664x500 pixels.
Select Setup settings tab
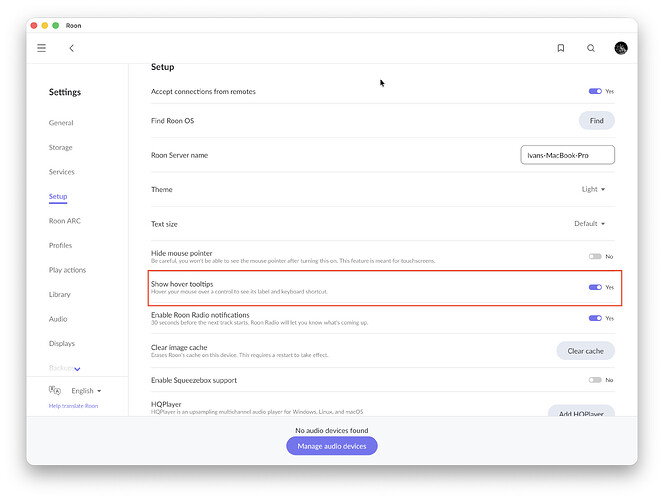point(58,196)
